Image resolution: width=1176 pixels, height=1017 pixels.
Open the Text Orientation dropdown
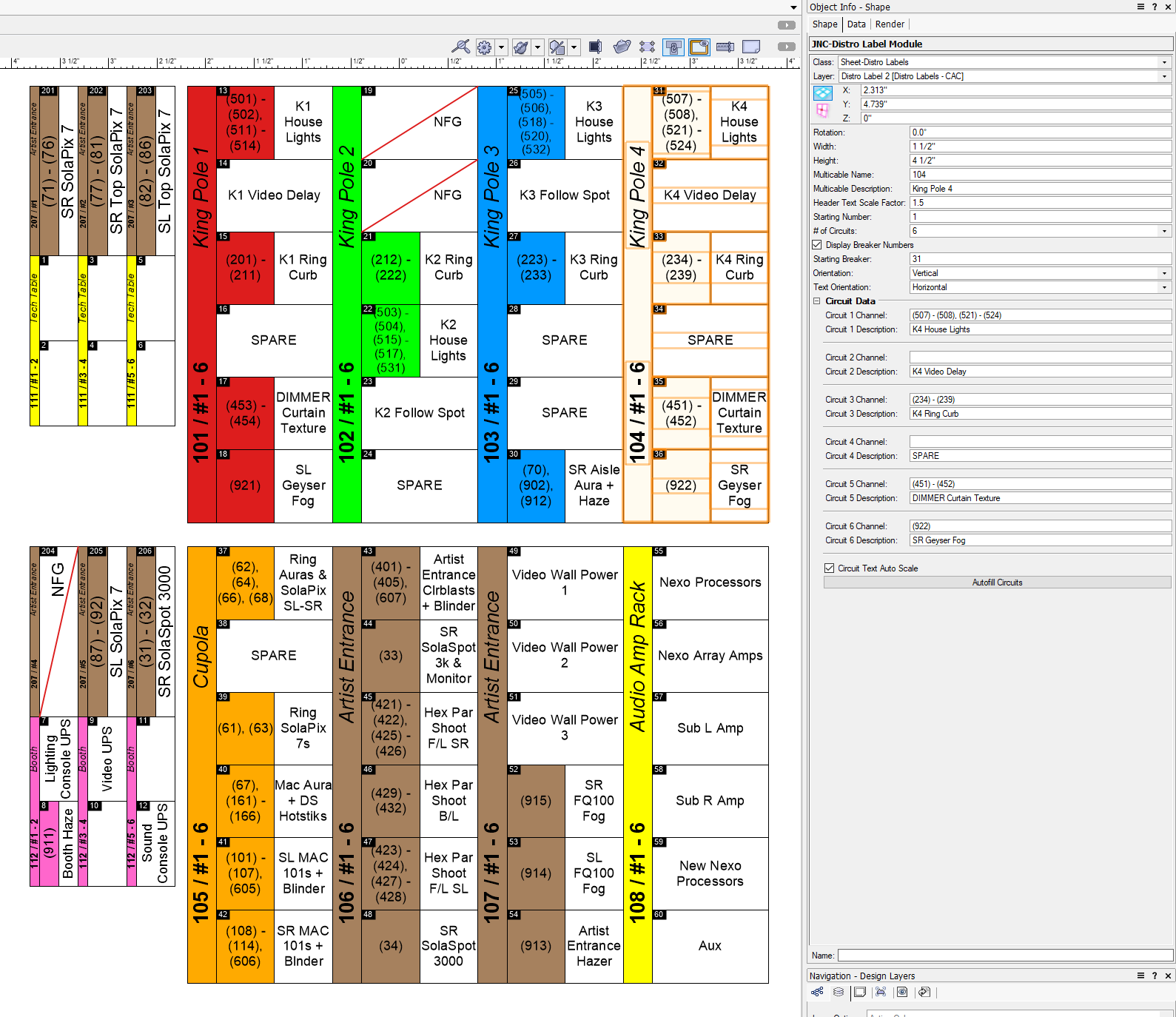(x=1164, y=287)
